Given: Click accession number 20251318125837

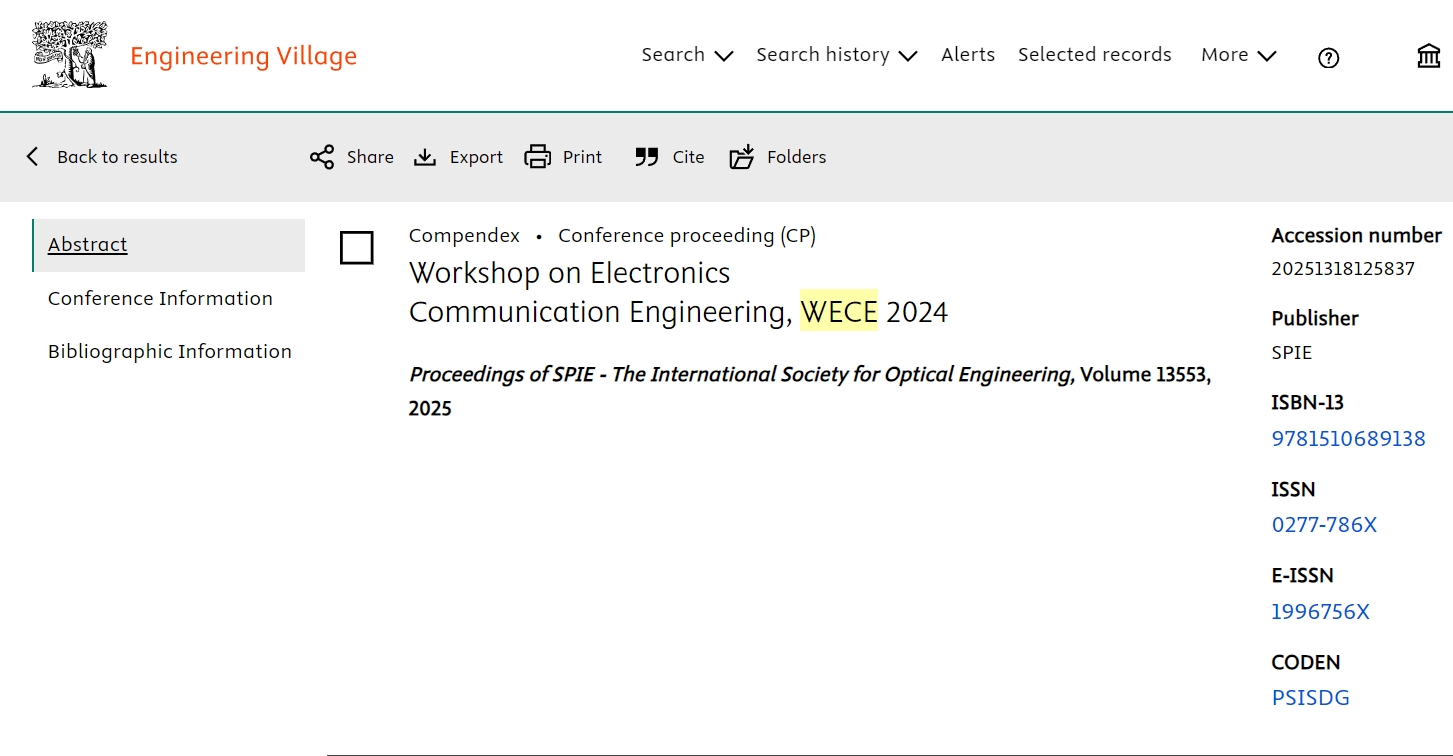Looking at the screenshot, I should tap(1343, 269).
